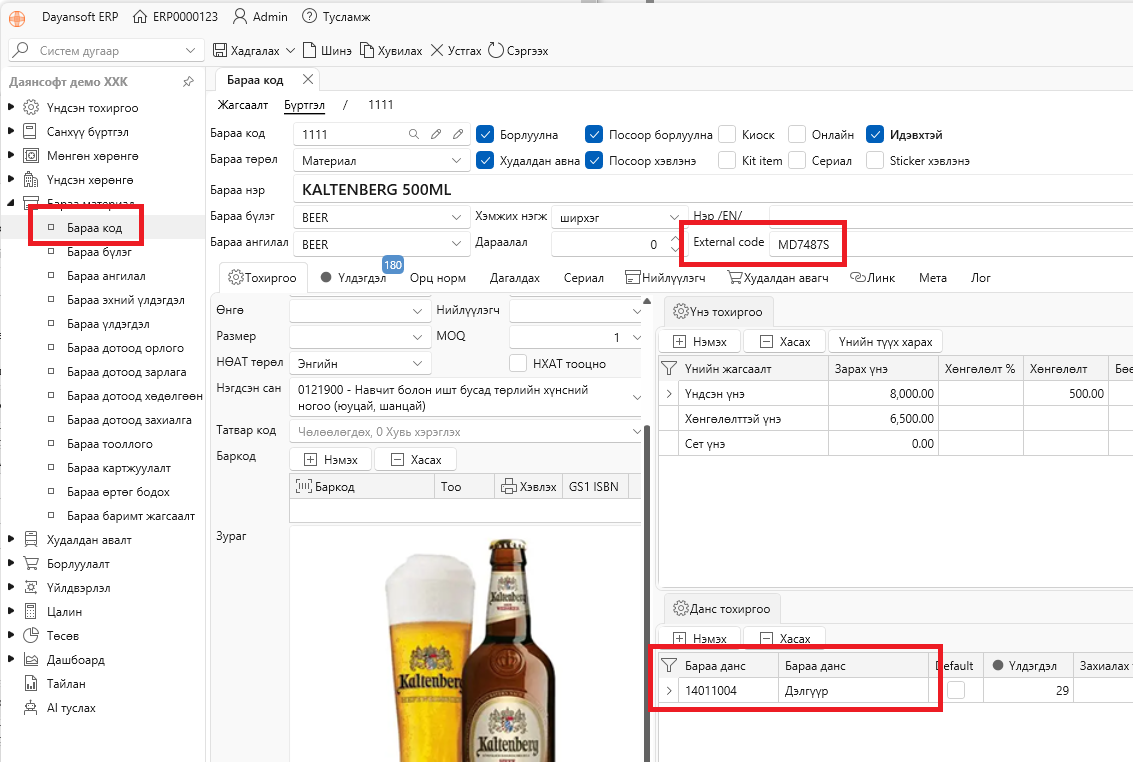Toggle Худалдан авна checkbox
The image size is (1133, 762).
click(x=486, y=160)
